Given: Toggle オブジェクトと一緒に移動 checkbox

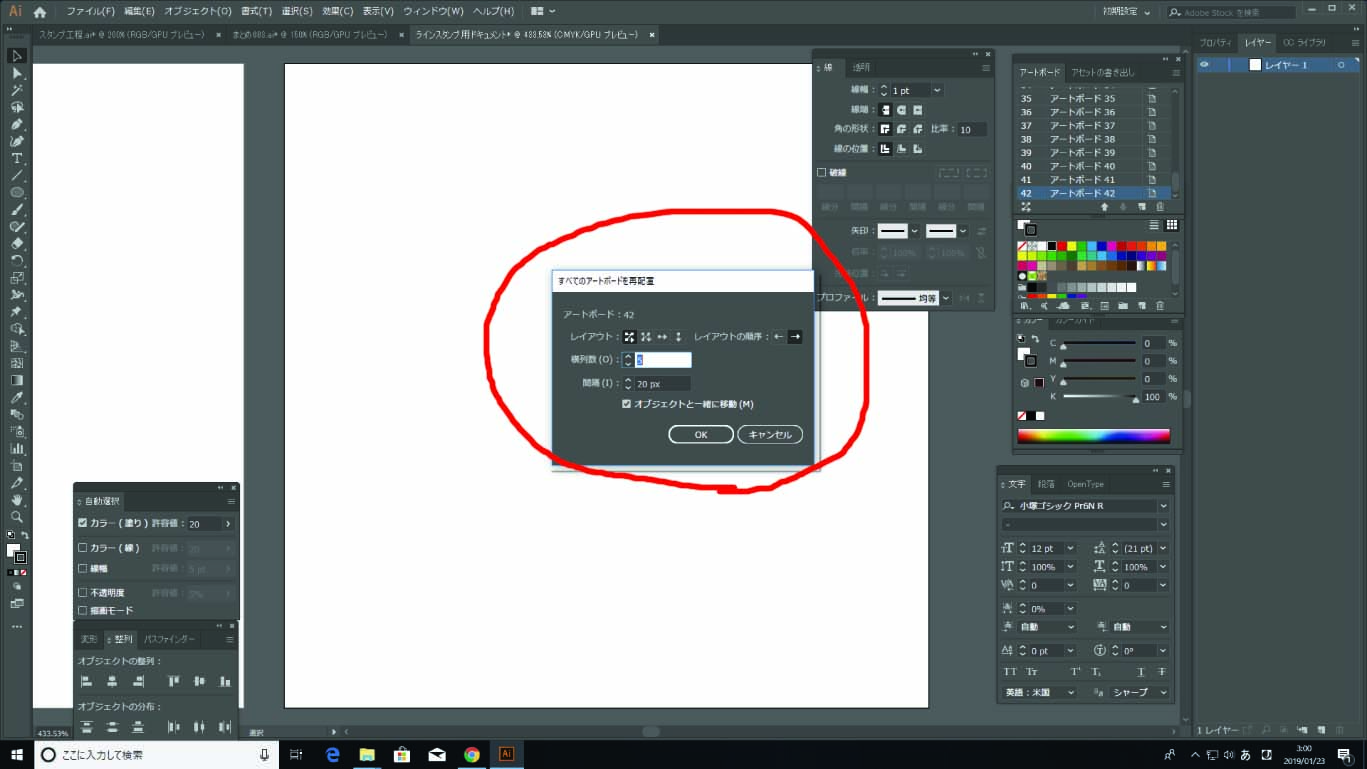Looking at the screenshot, I should pos(626,404).
